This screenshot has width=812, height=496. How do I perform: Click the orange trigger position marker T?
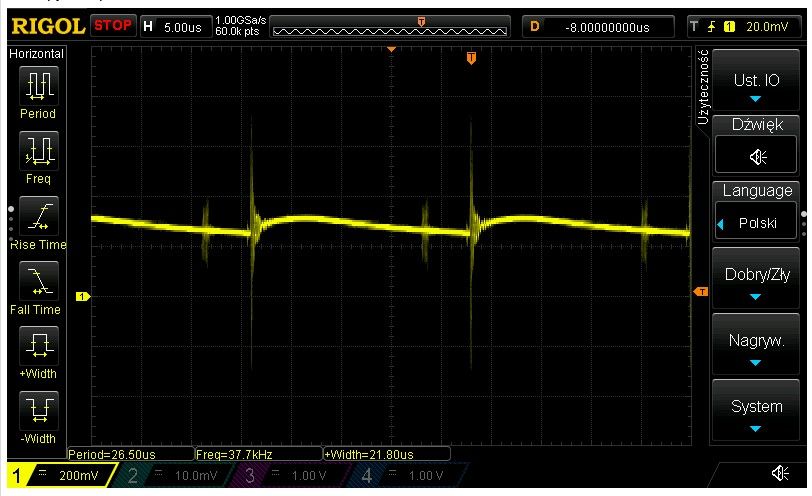click(x=471, y=57)
